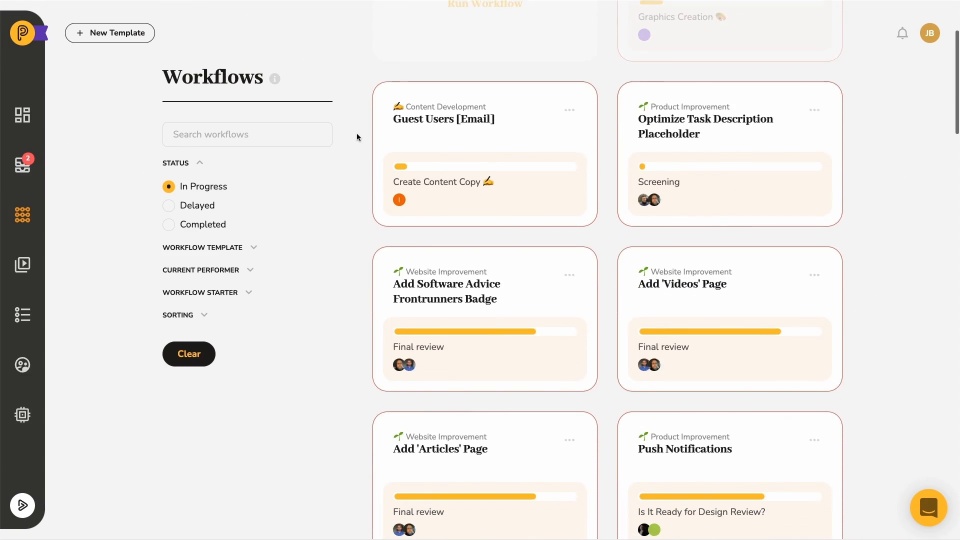960x540 pixels.
Task: Open options menu on Push Notifications card
Action: tap(814, 440)
